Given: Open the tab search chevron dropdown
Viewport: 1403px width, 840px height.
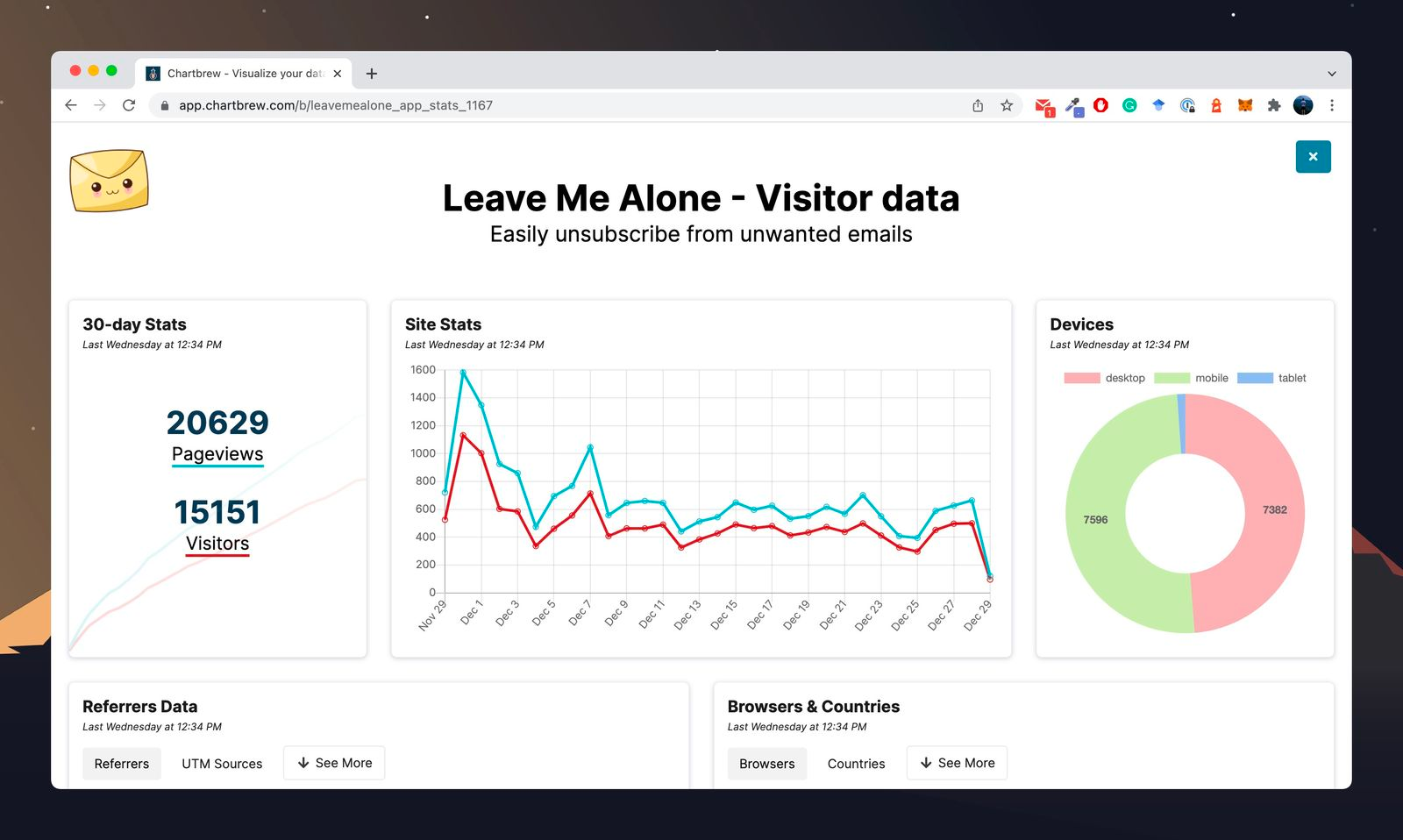Looking at the screenshot, I should pos(1332,73).
